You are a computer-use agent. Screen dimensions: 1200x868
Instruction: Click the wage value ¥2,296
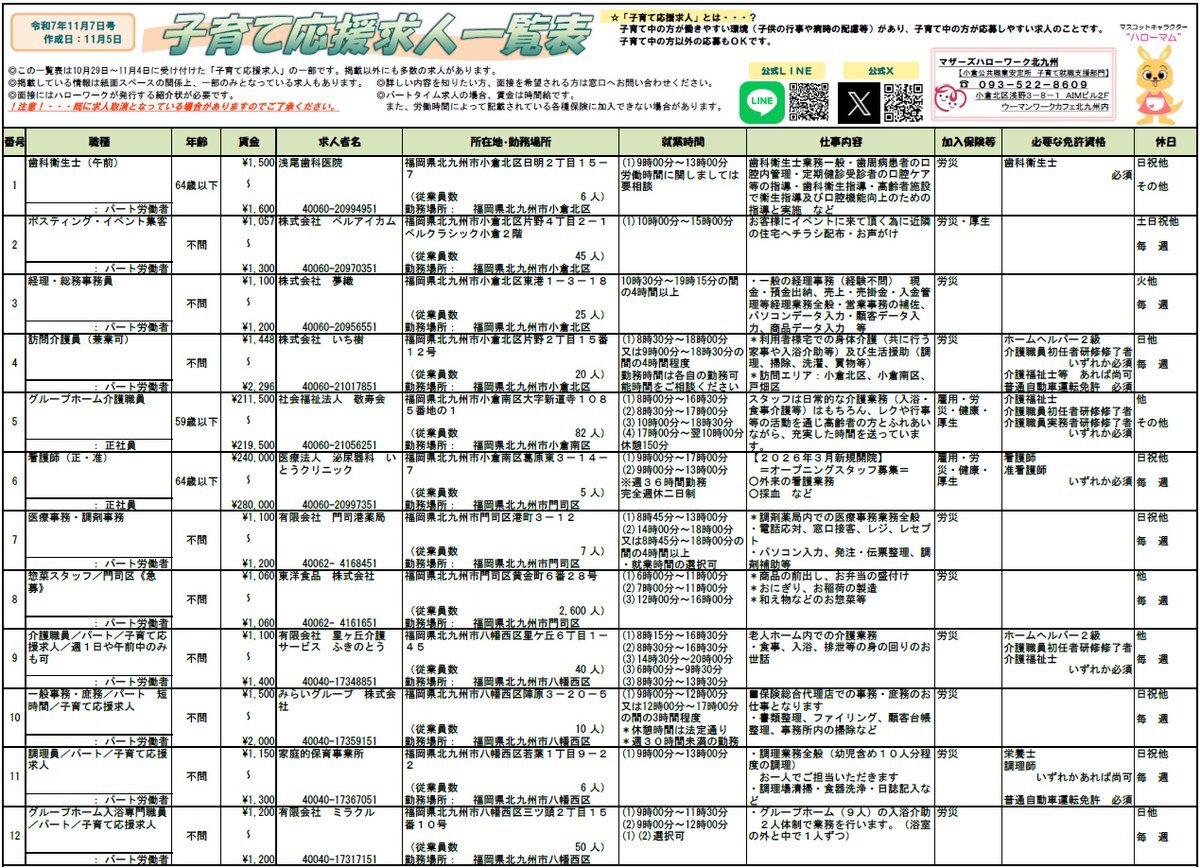[x=258, y=386]
